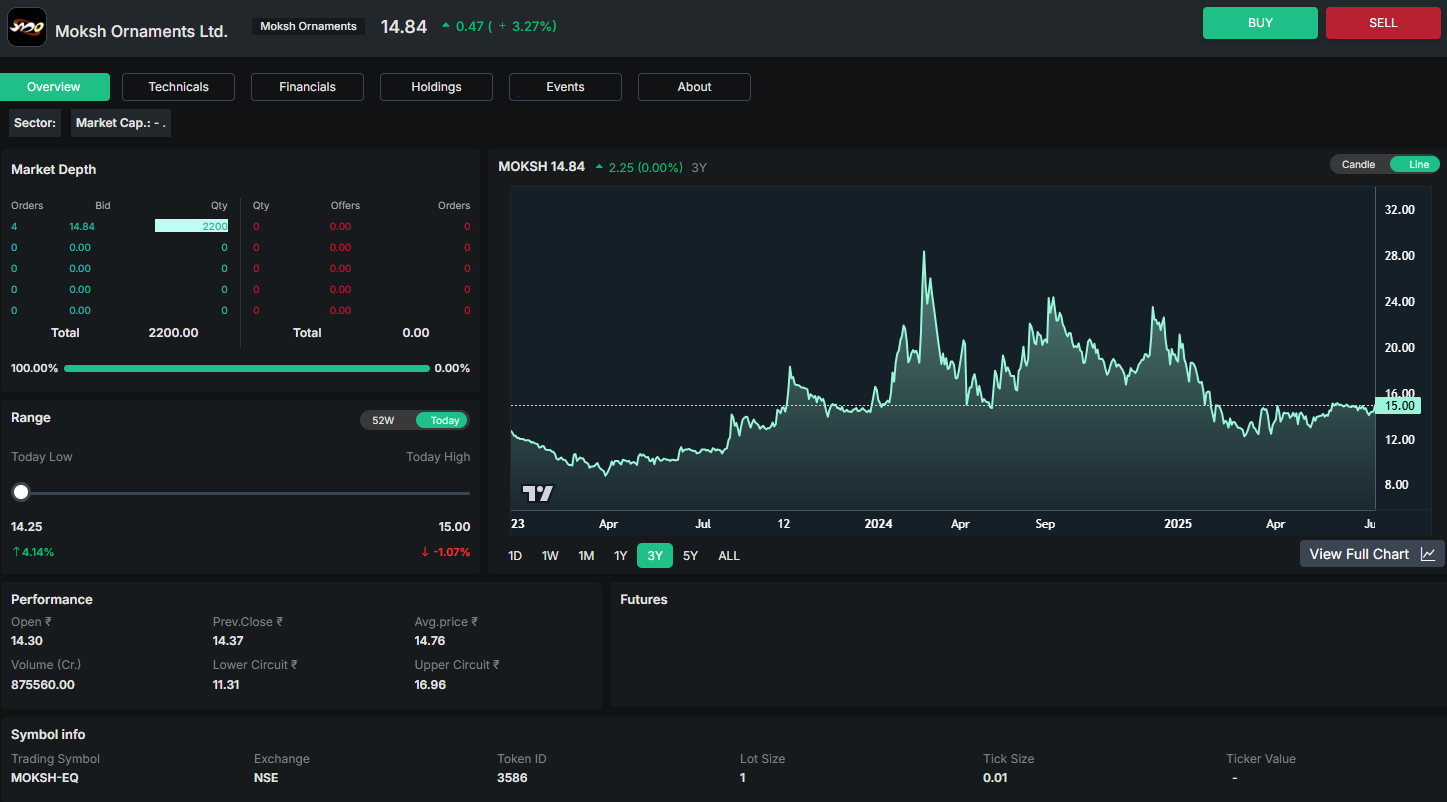Set chart timeframe to 1Y
The width and height of the screenshot is (1447, 802).
point(621,556)
